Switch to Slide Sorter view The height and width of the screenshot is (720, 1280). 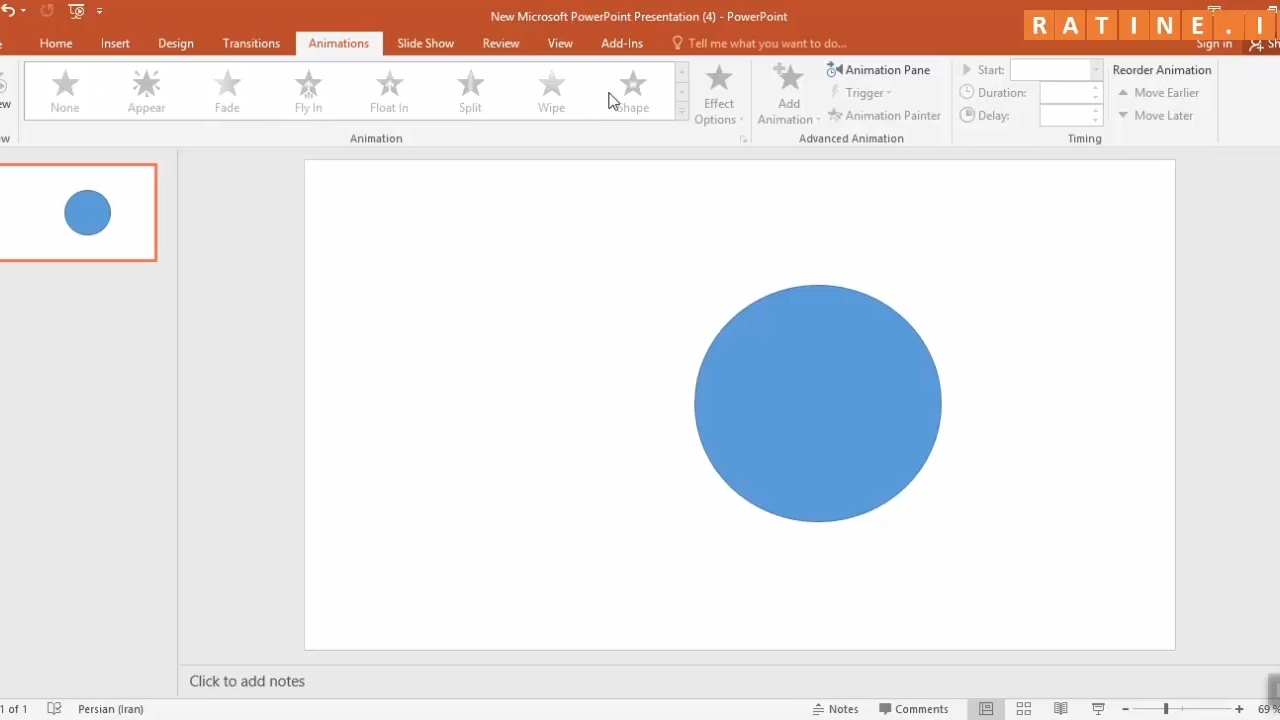(x=1023, y=709)
